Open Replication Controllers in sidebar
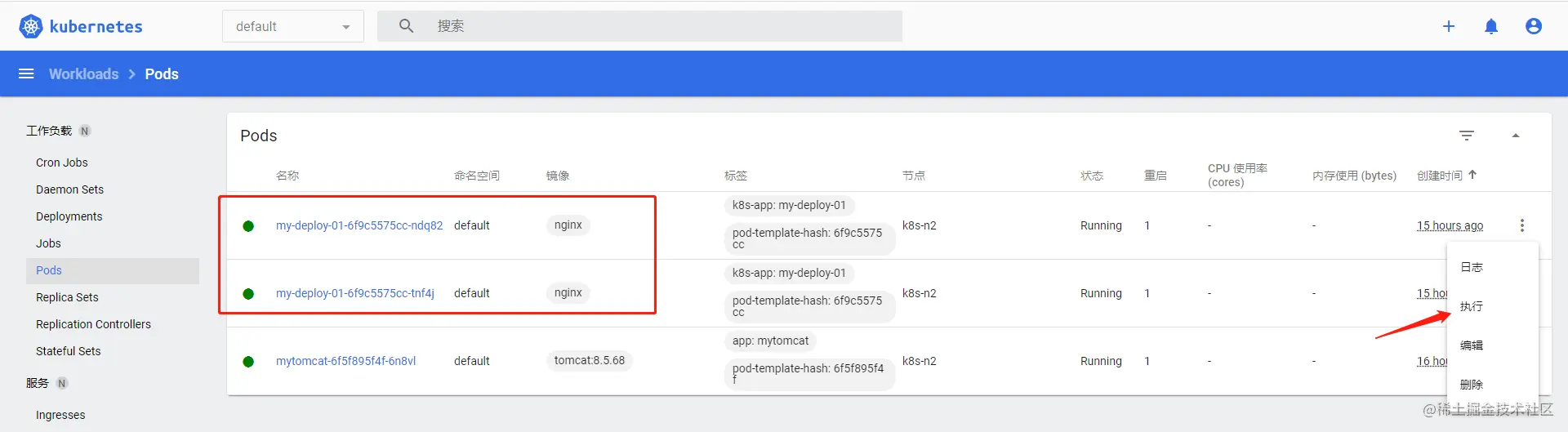This screenshot has height=432, width=1568. coord(93,324)
